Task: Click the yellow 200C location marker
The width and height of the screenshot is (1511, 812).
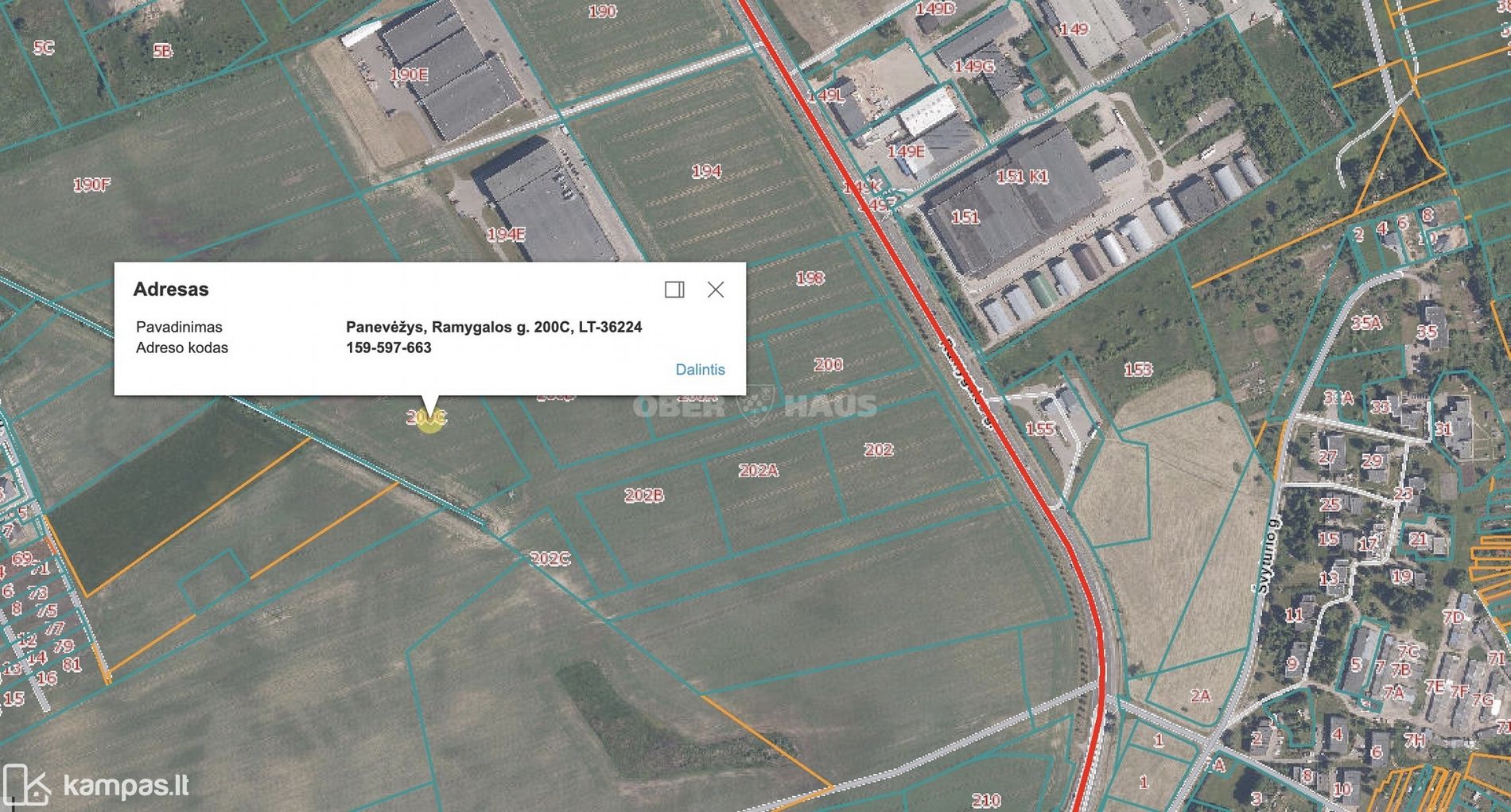Action: click(x=429, y=418)
